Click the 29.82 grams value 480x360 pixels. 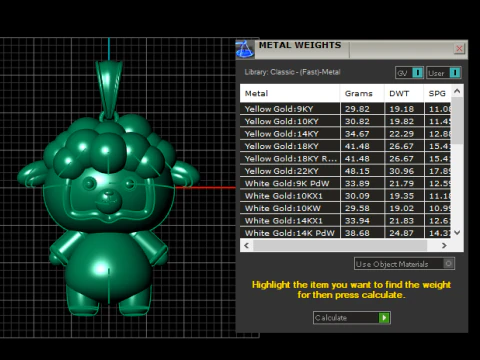click(x=357, y=109)
